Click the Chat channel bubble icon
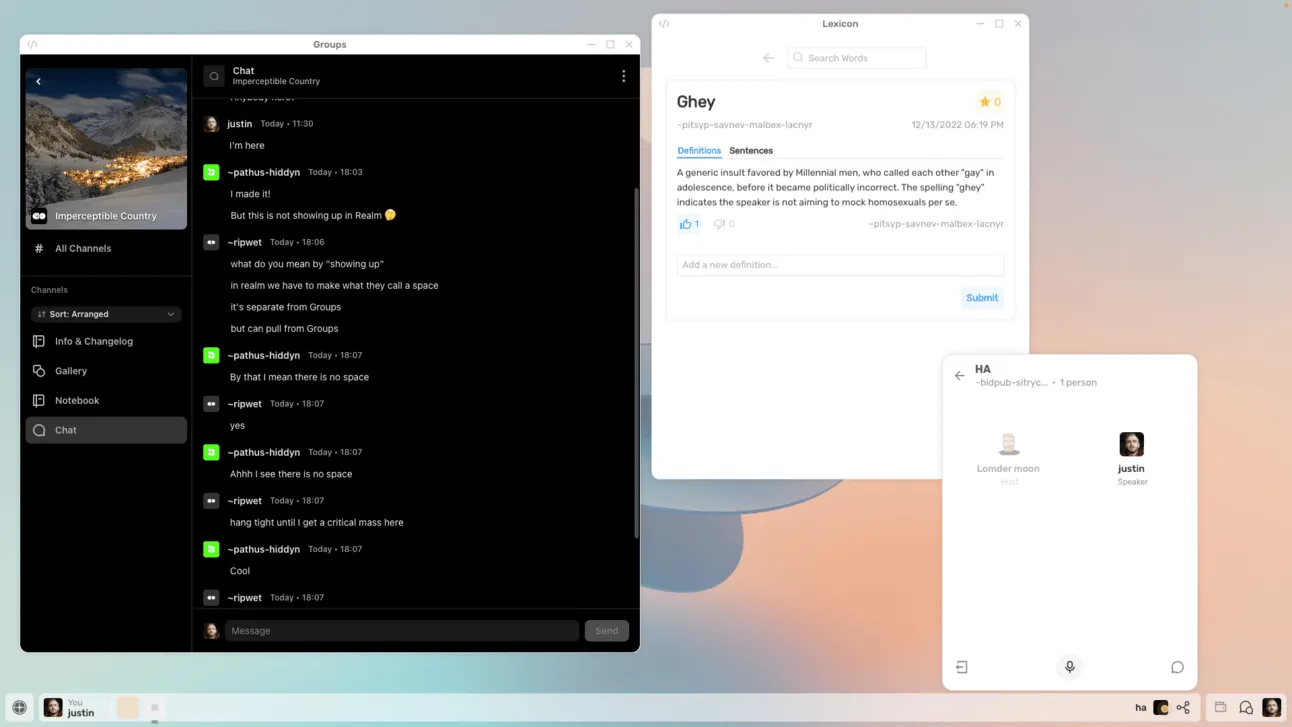Image resolution: width=1292 pixels, height=727 pixels. point(39,430)
